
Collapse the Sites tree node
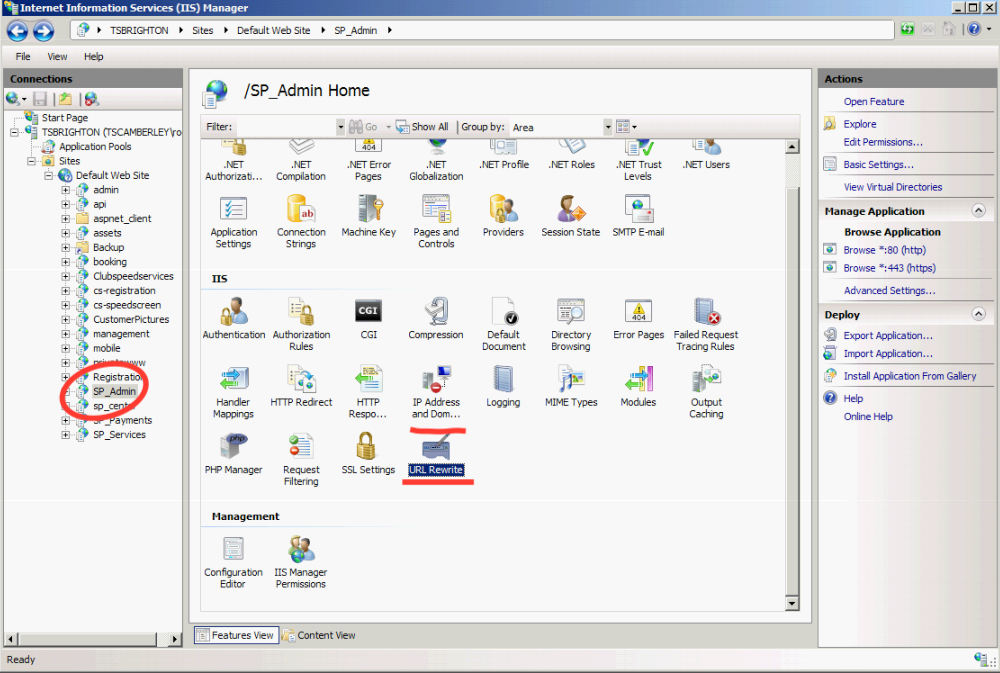click(31, 161)
